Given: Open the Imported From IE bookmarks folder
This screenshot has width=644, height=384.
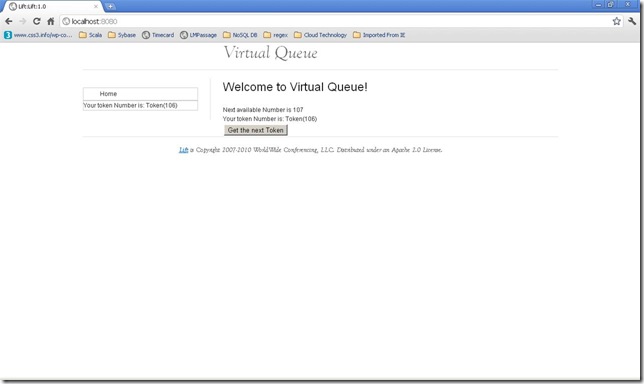Looking at the screenshot, I should click(379, 35).
